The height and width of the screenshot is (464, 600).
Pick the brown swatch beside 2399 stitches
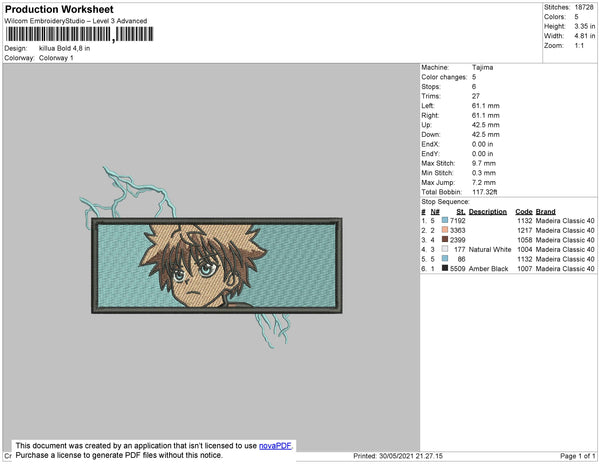[x=445, y=239]
